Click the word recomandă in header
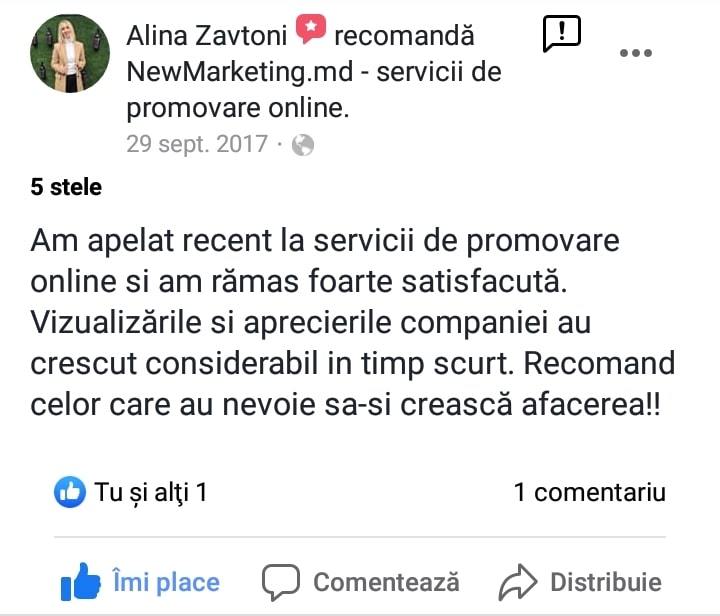Screen dimensions: 720x616 point(404,36)
